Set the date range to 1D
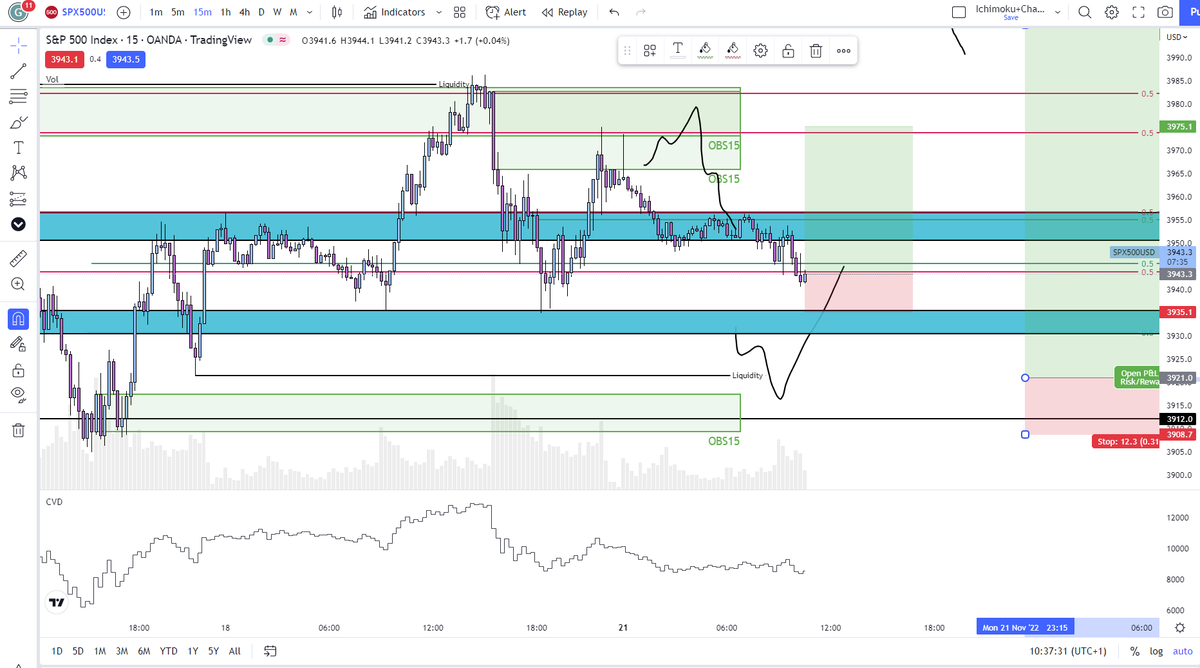This screenshot has height=668, width=1200. (57, 651)
